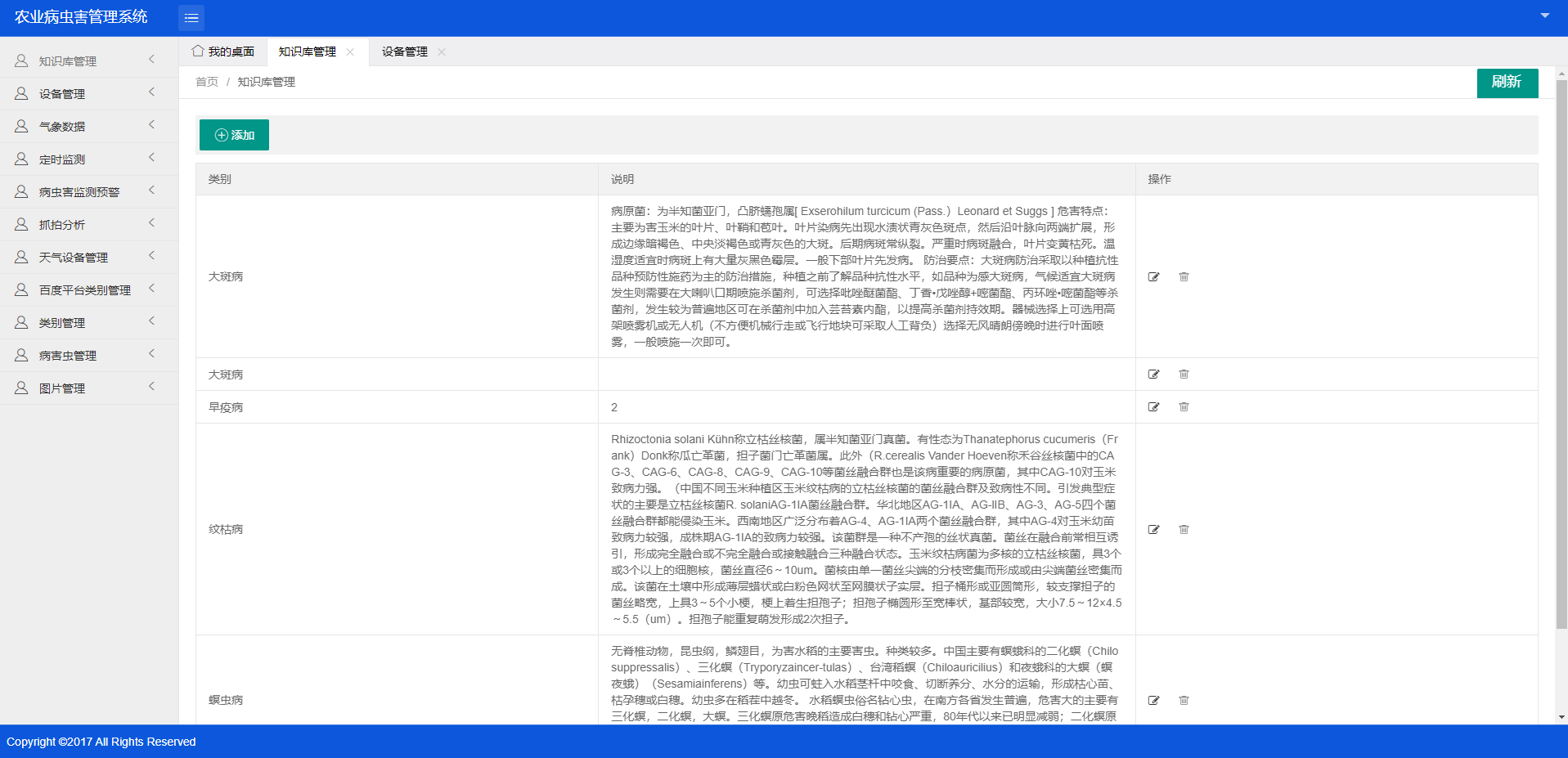Close the 设备管理 tab
The width and height of the screenshot is (1568, 758).
(x=442, y=52)
